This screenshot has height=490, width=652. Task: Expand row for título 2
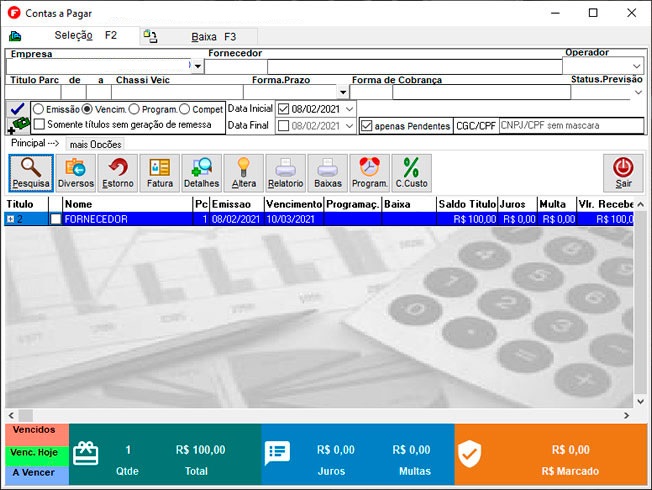click(x=10, y=219)
